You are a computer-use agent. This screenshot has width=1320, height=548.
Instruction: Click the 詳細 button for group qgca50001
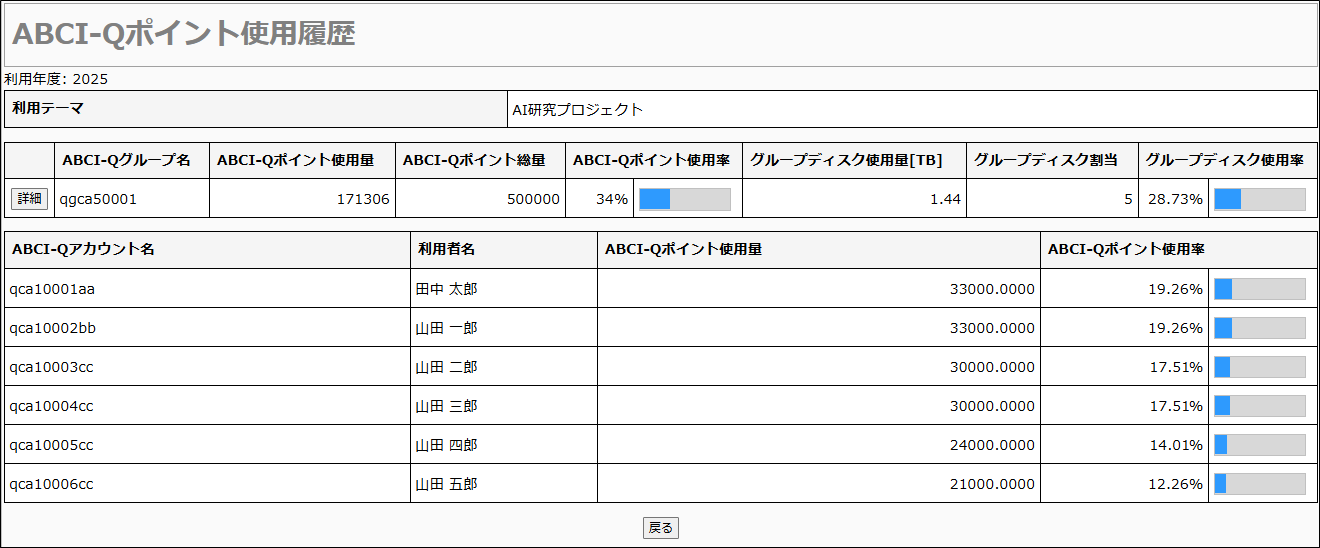pos(30,199)
